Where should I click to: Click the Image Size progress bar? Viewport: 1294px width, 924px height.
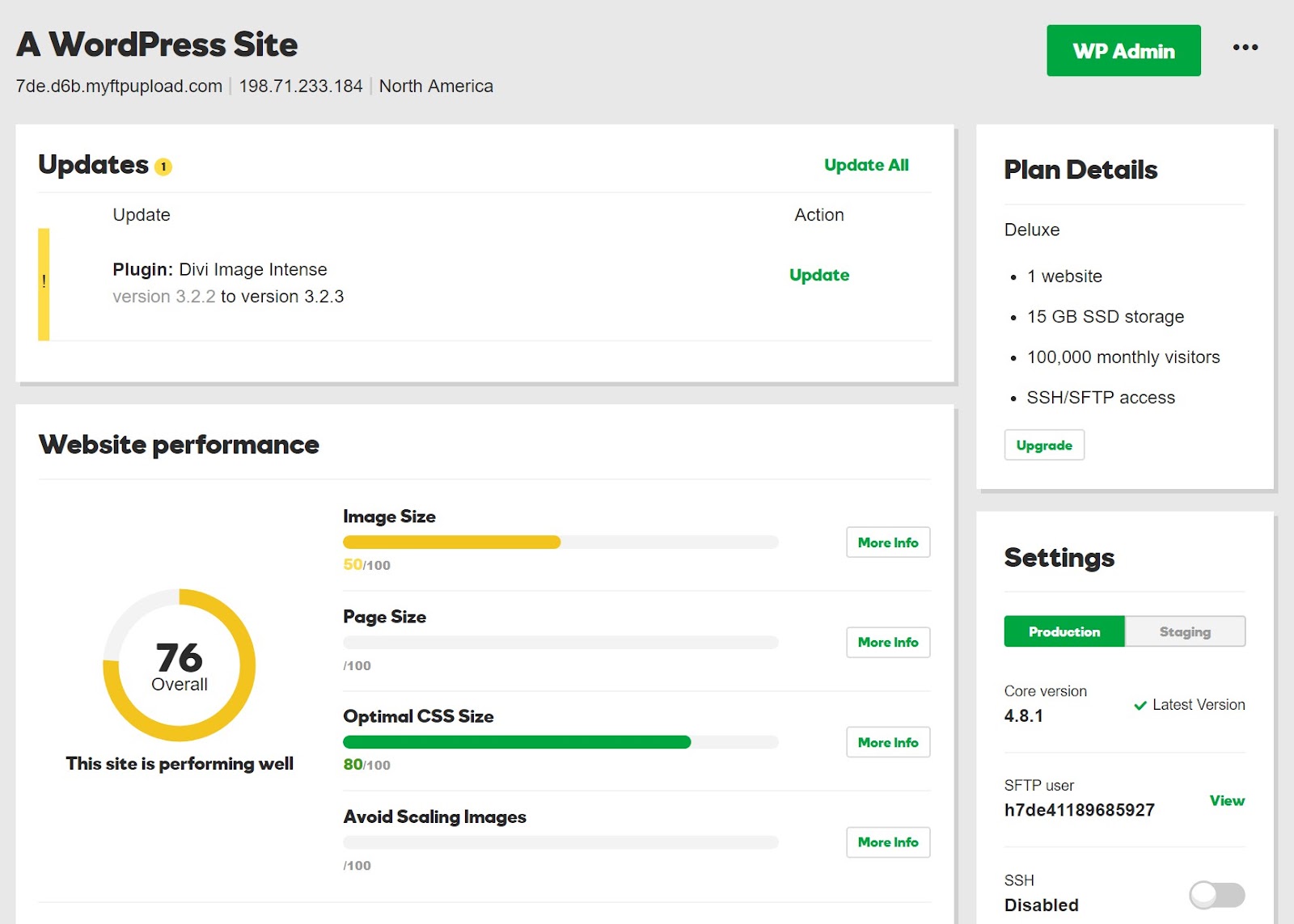560,542
